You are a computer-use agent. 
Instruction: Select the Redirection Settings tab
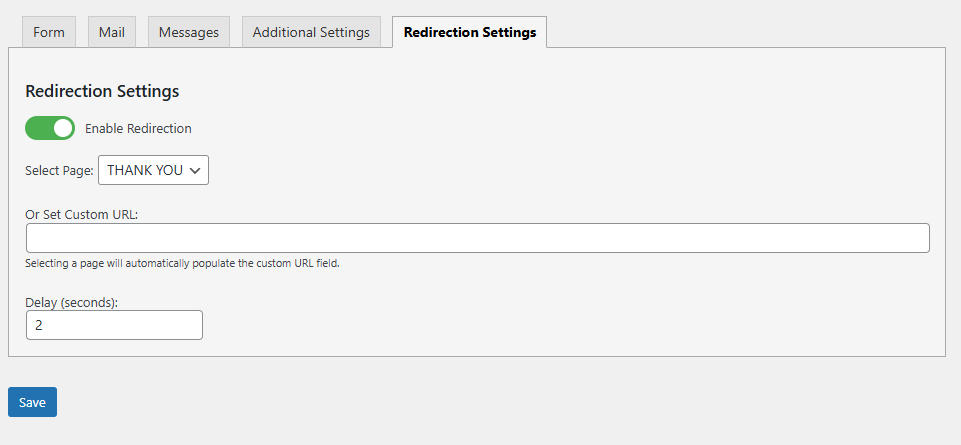[x=469, y=32]
